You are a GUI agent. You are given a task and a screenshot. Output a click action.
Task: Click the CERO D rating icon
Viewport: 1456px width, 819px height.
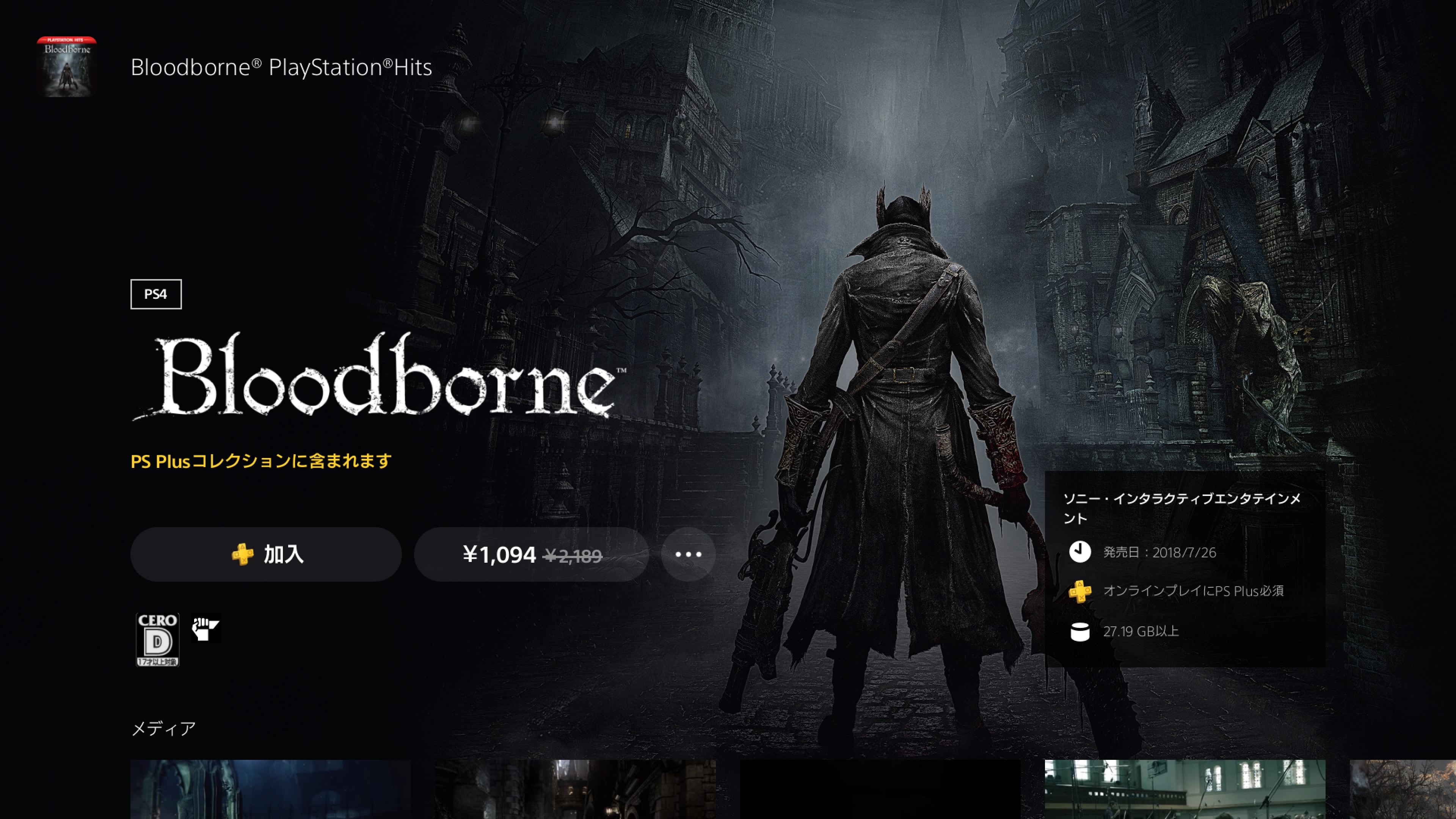158,639
